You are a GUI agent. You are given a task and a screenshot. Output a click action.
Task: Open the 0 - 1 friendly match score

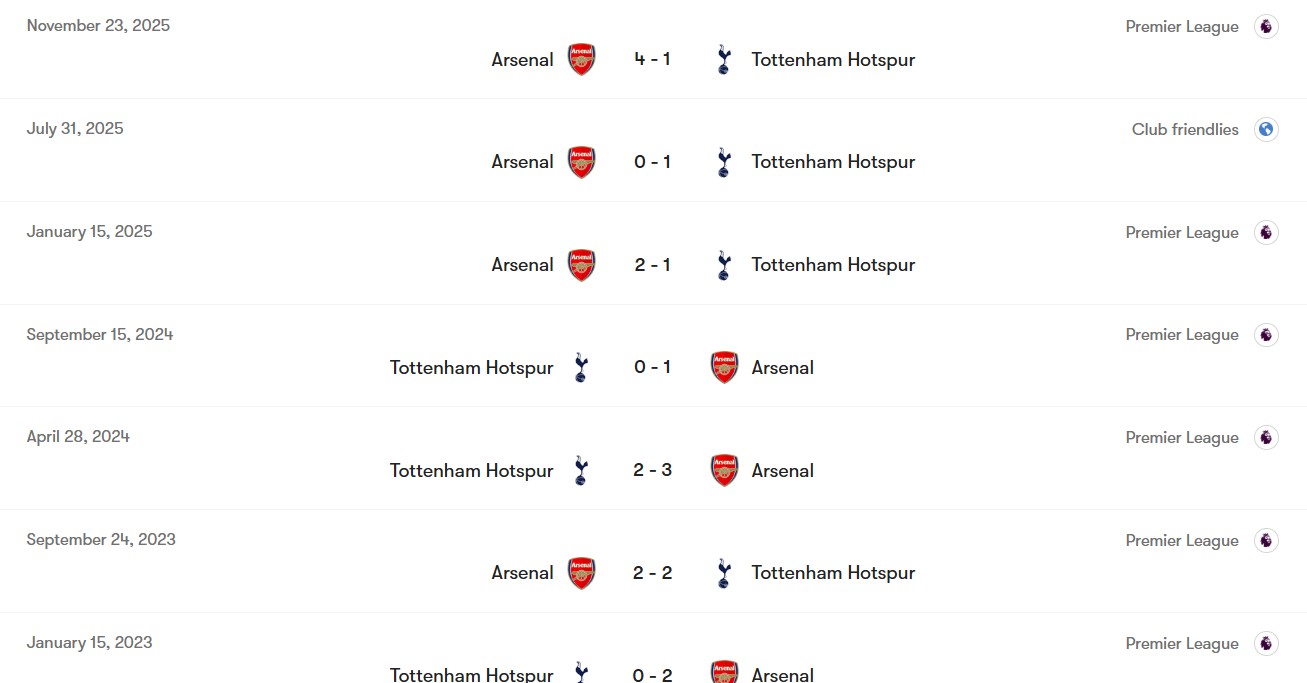(652, 162)
